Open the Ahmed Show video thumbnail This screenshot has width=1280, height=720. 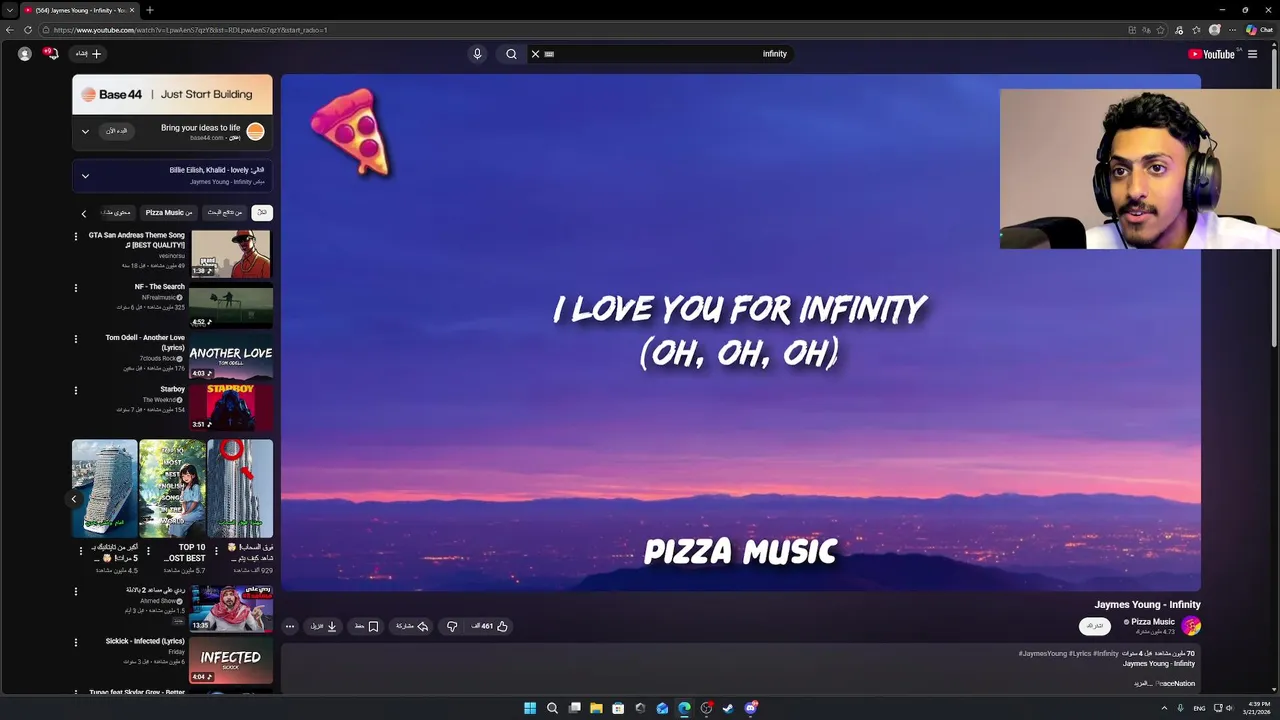pyautogui.click(x=231, y=609)
